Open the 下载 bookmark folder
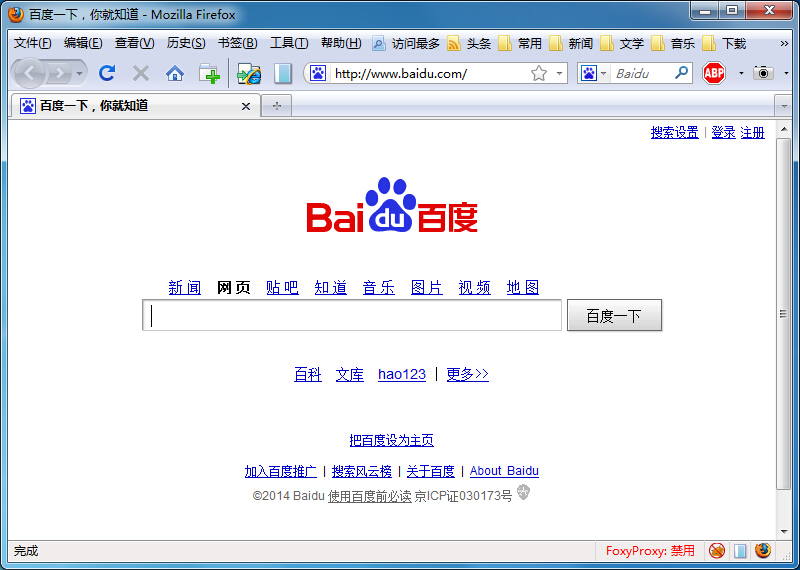The height and width of the screenshot is (570, 800). pos(724,44)
